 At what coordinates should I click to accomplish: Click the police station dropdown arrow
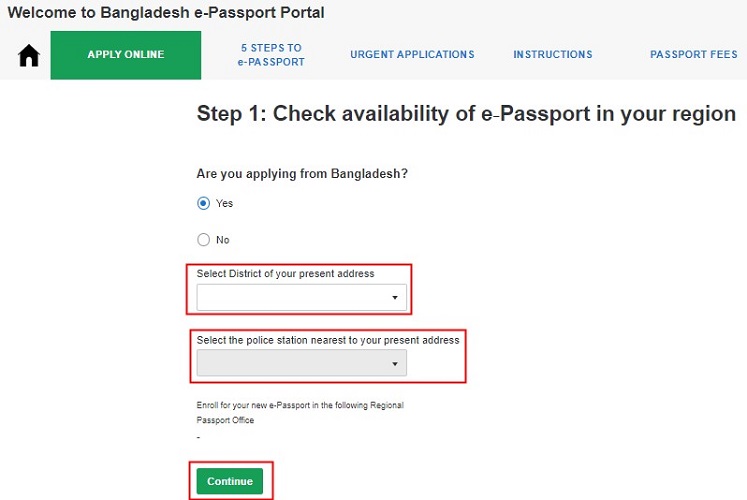point(395,364)
